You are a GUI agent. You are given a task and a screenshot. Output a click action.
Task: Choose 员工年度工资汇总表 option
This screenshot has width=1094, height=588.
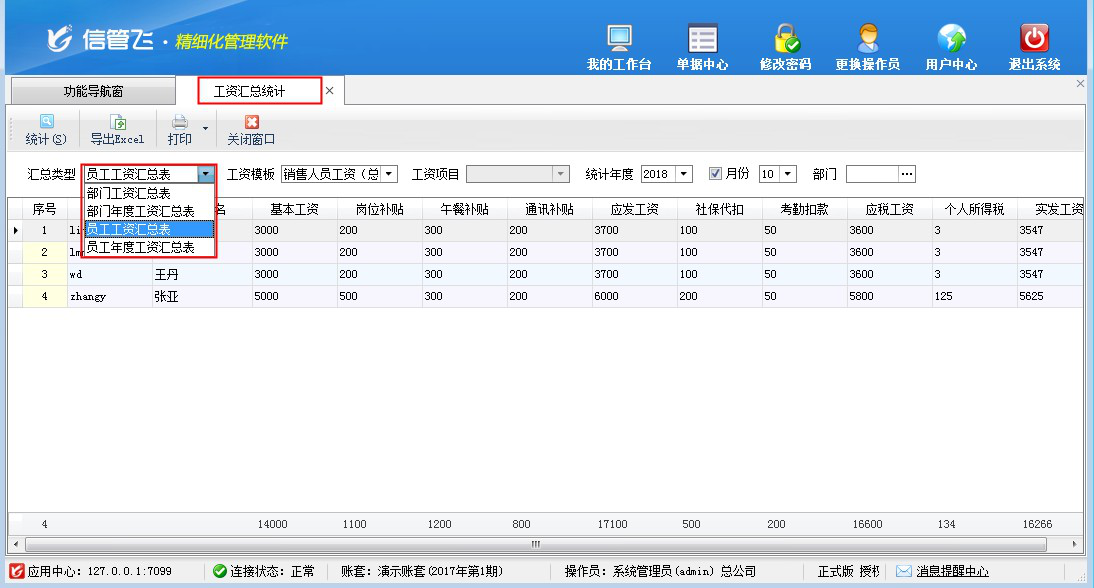click(x=140, y=247)
